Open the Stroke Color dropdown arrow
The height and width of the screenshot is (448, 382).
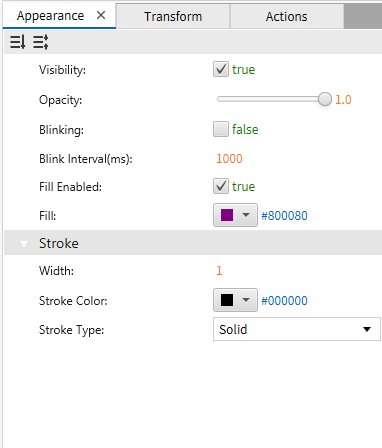246,300
